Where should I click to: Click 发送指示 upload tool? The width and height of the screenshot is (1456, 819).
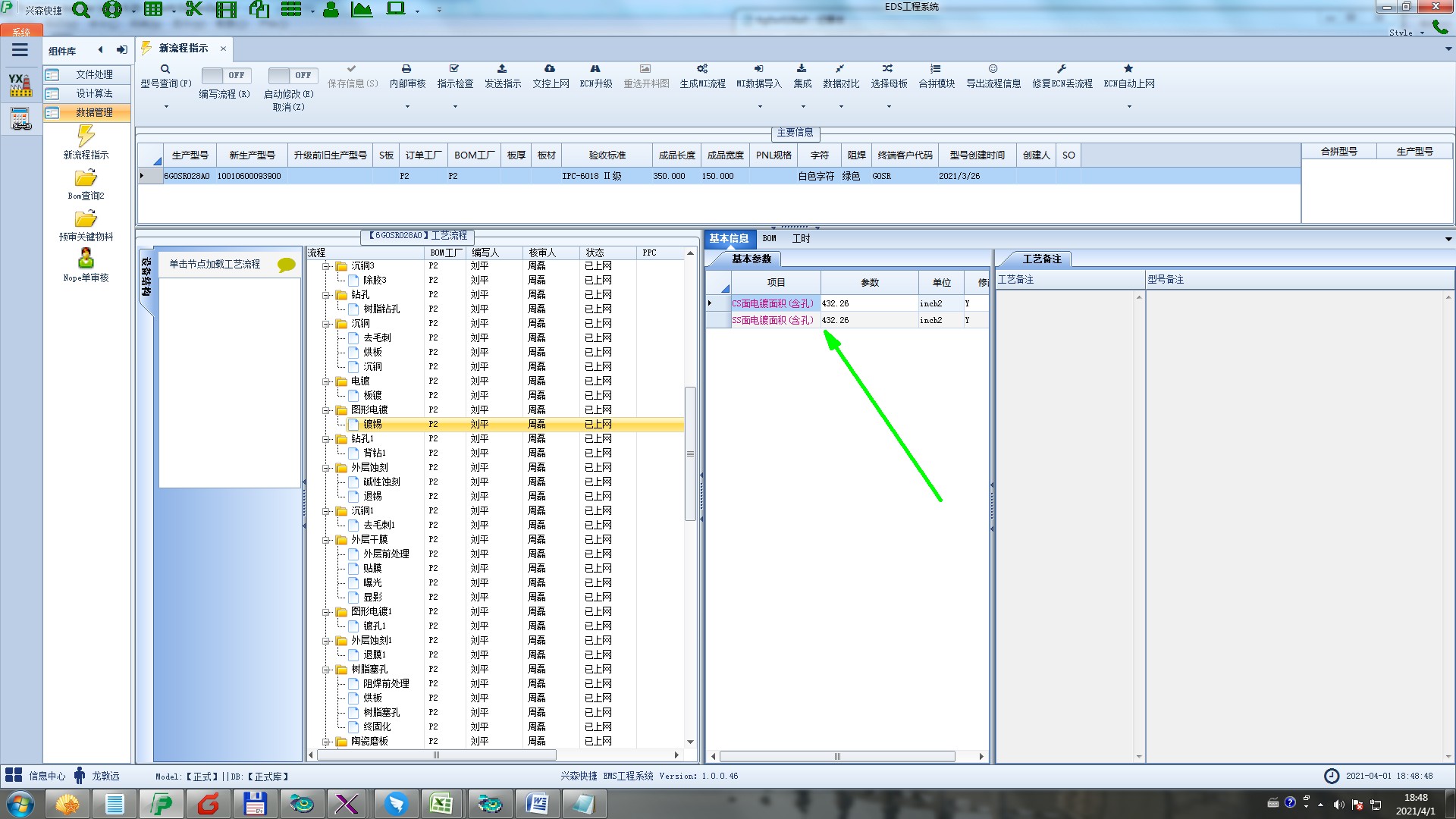click(503, 76)
